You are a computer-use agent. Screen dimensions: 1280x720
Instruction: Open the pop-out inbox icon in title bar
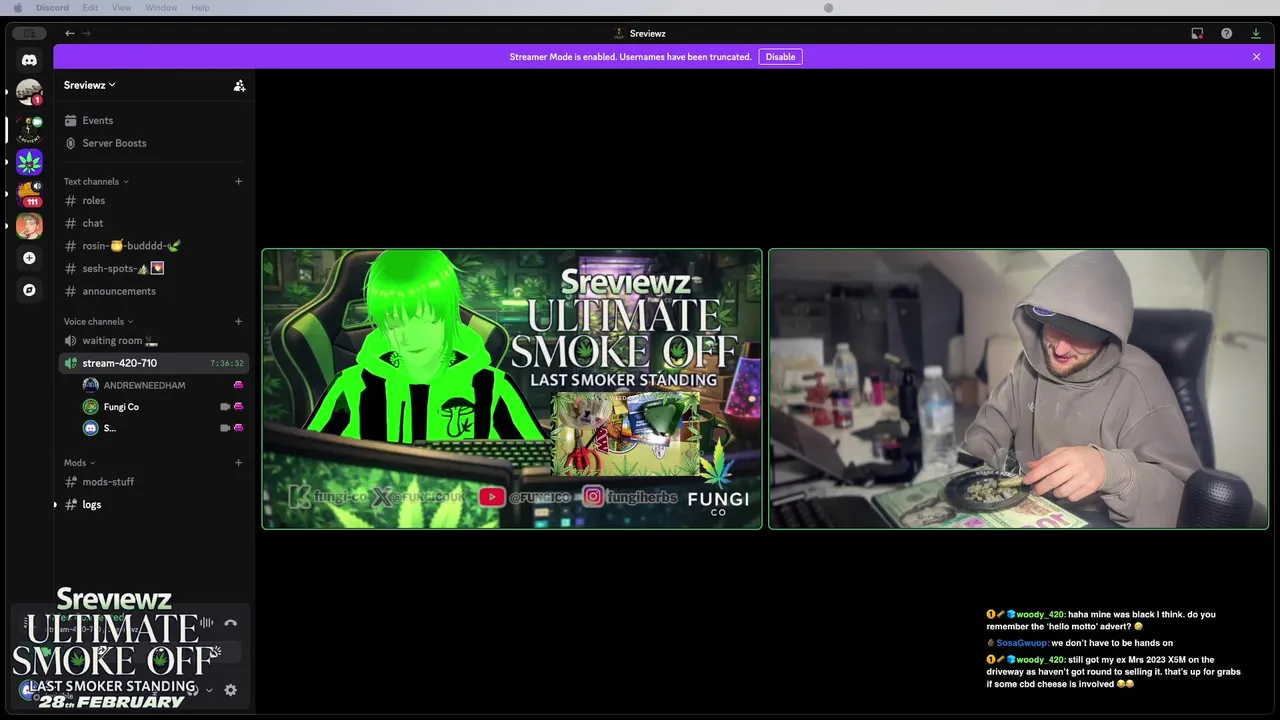tap(1197, 33)
